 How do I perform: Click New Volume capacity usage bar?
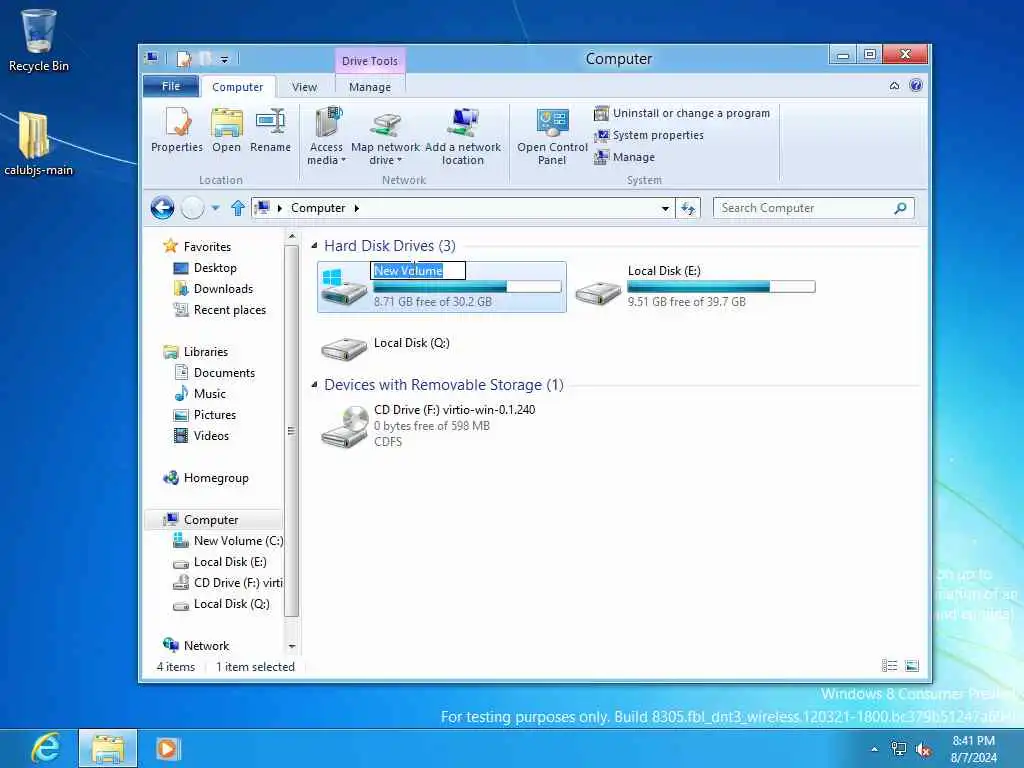(467, 287)
